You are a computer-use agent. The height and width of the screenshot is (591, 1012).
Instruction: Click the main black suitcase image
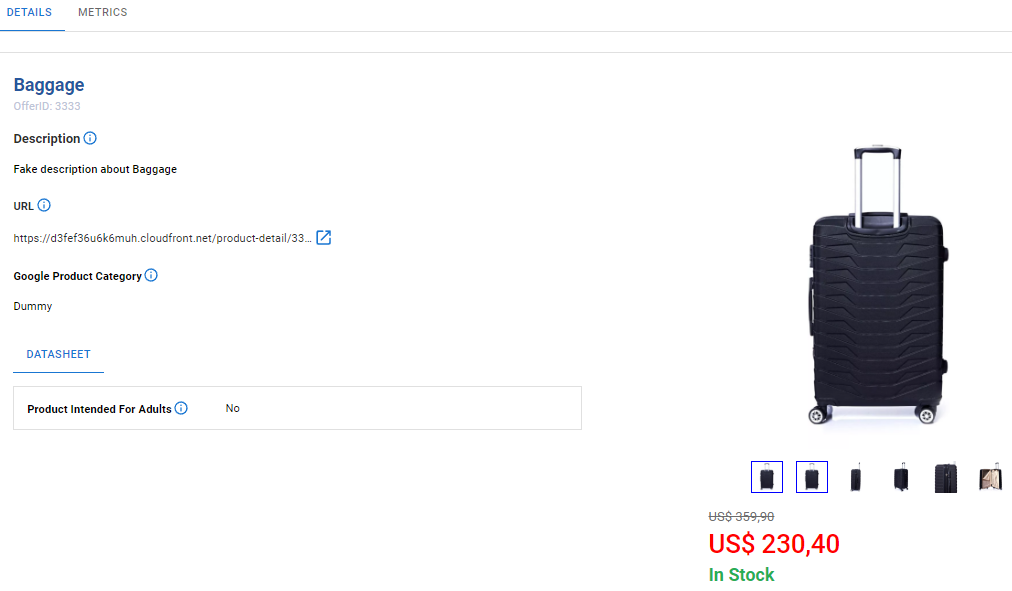point(878,285)
